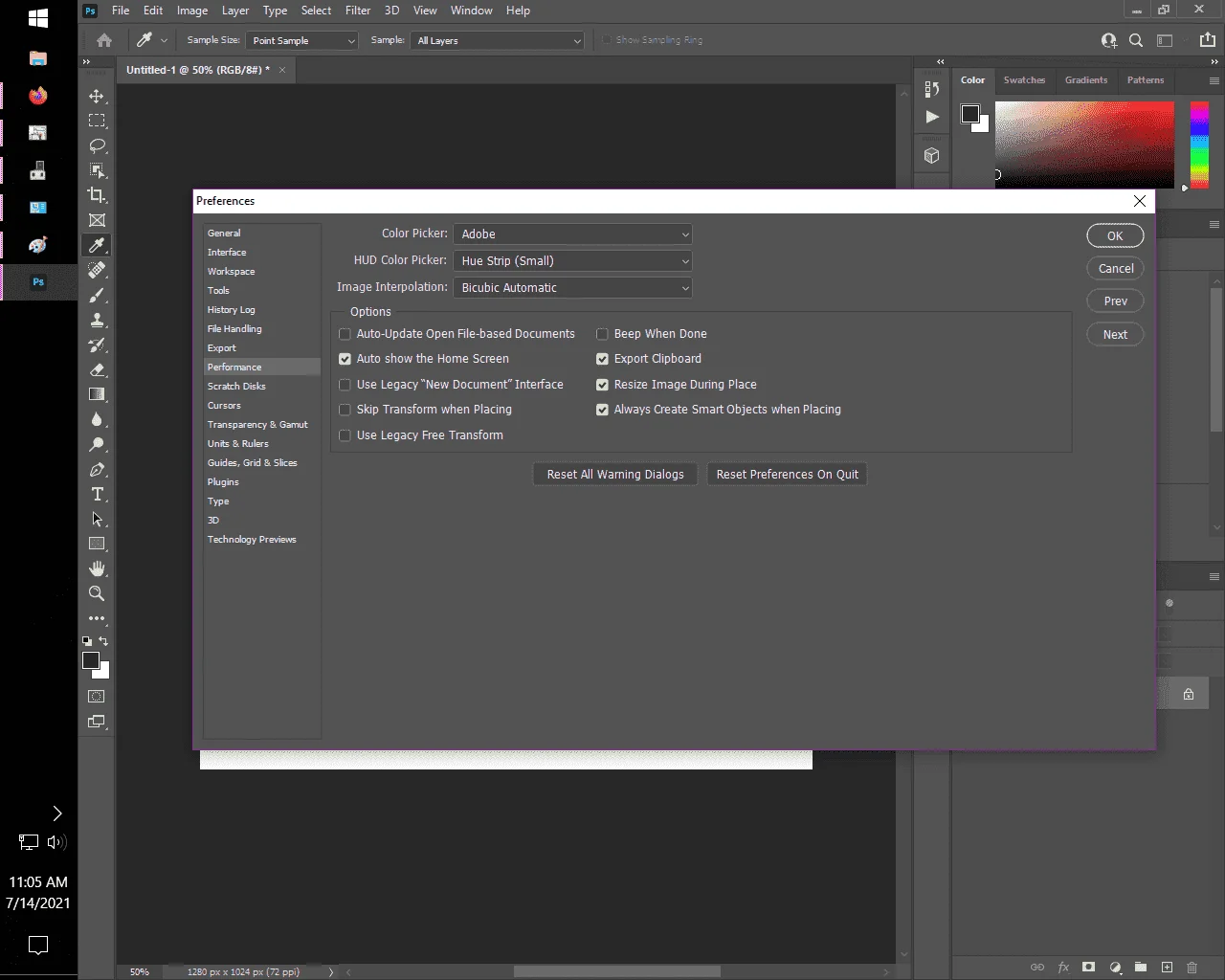Go to Next preferences page
This screenshot has width=1225, height=980.
[1115, 335]
